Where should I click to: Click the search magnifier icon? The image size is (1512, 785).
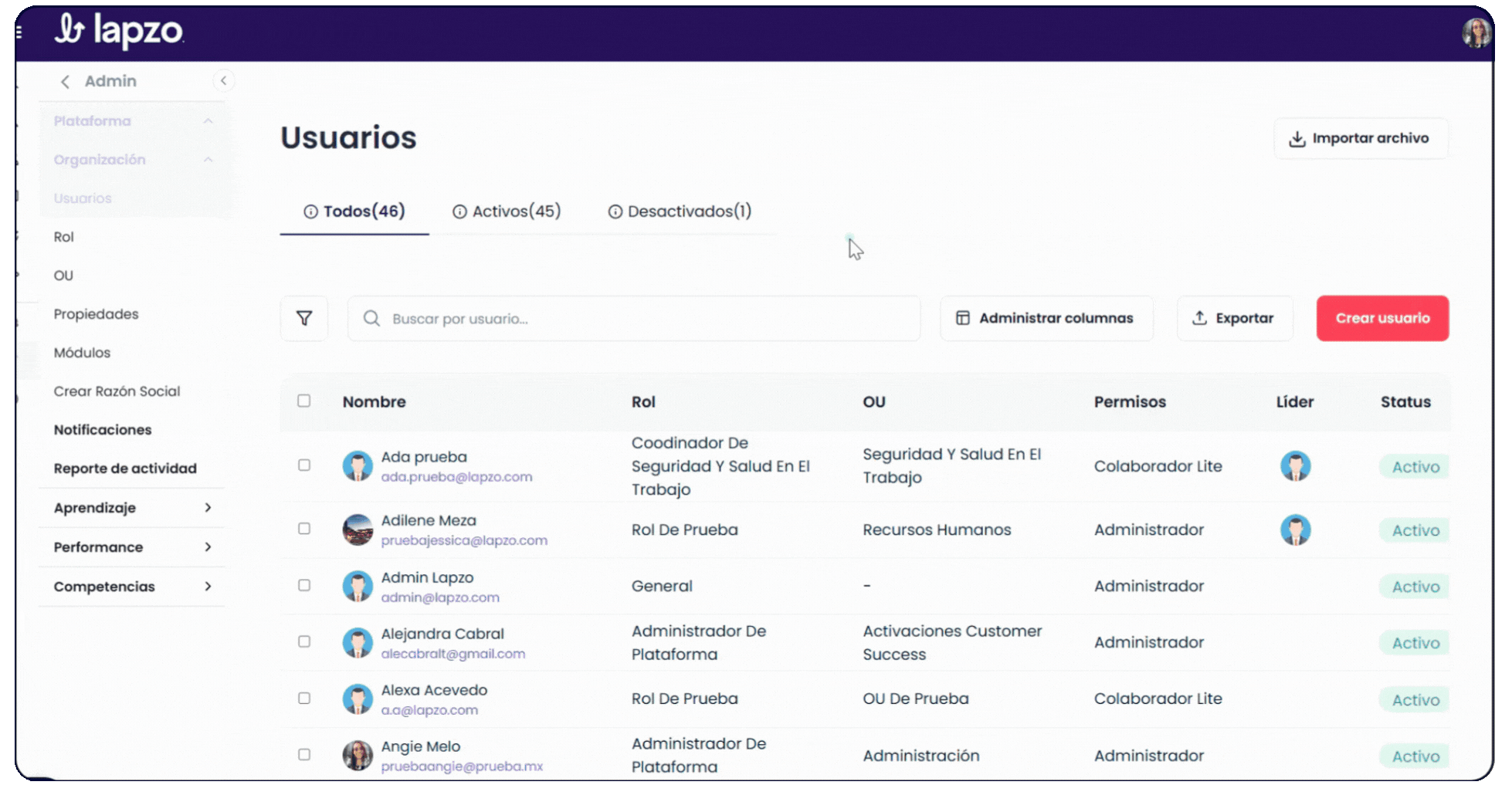pyautogui.click(x=371, y=318)
